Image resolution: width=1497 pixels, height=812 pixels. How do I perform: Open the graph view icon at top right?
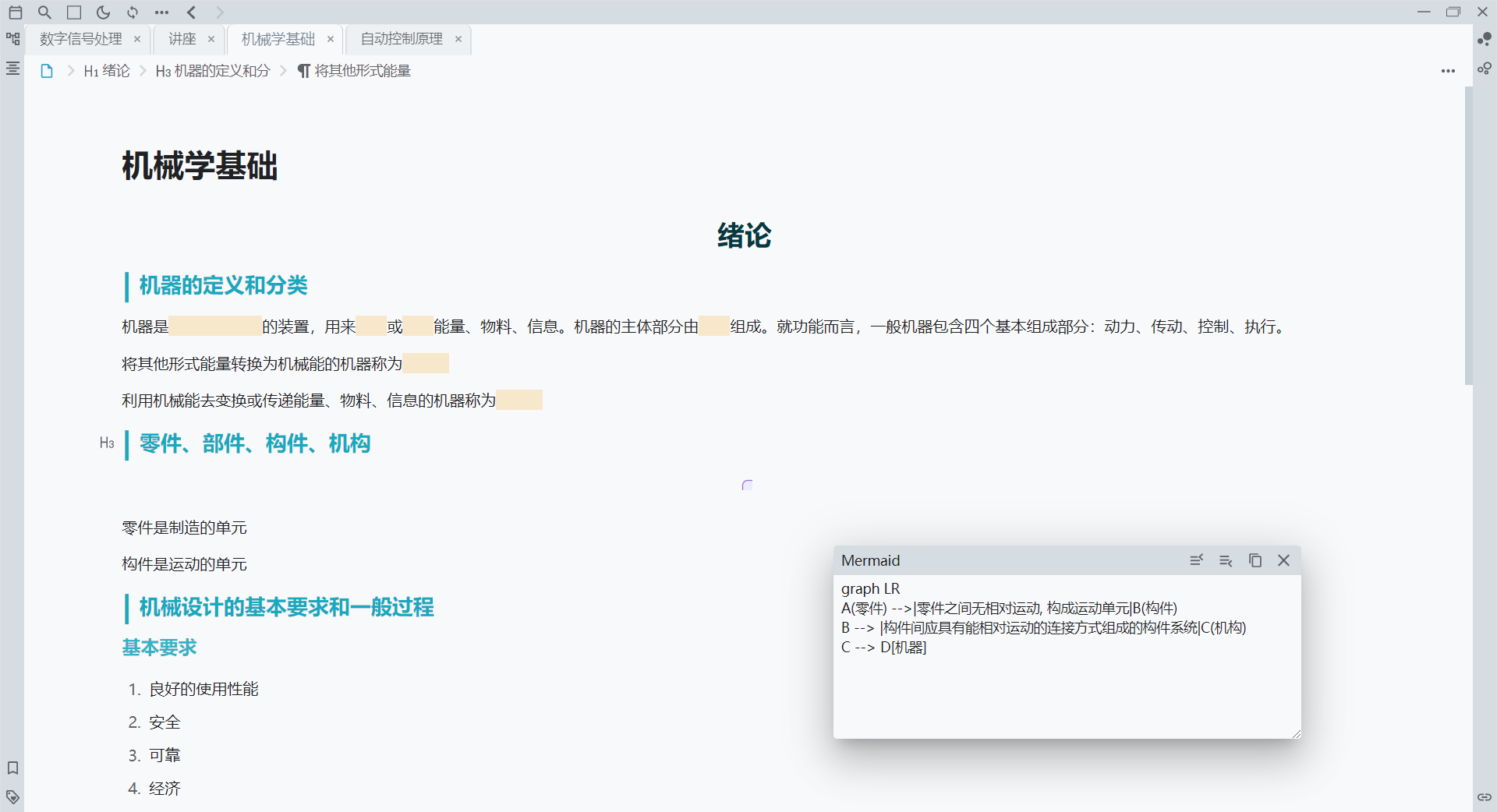(x=1485, y=69)
